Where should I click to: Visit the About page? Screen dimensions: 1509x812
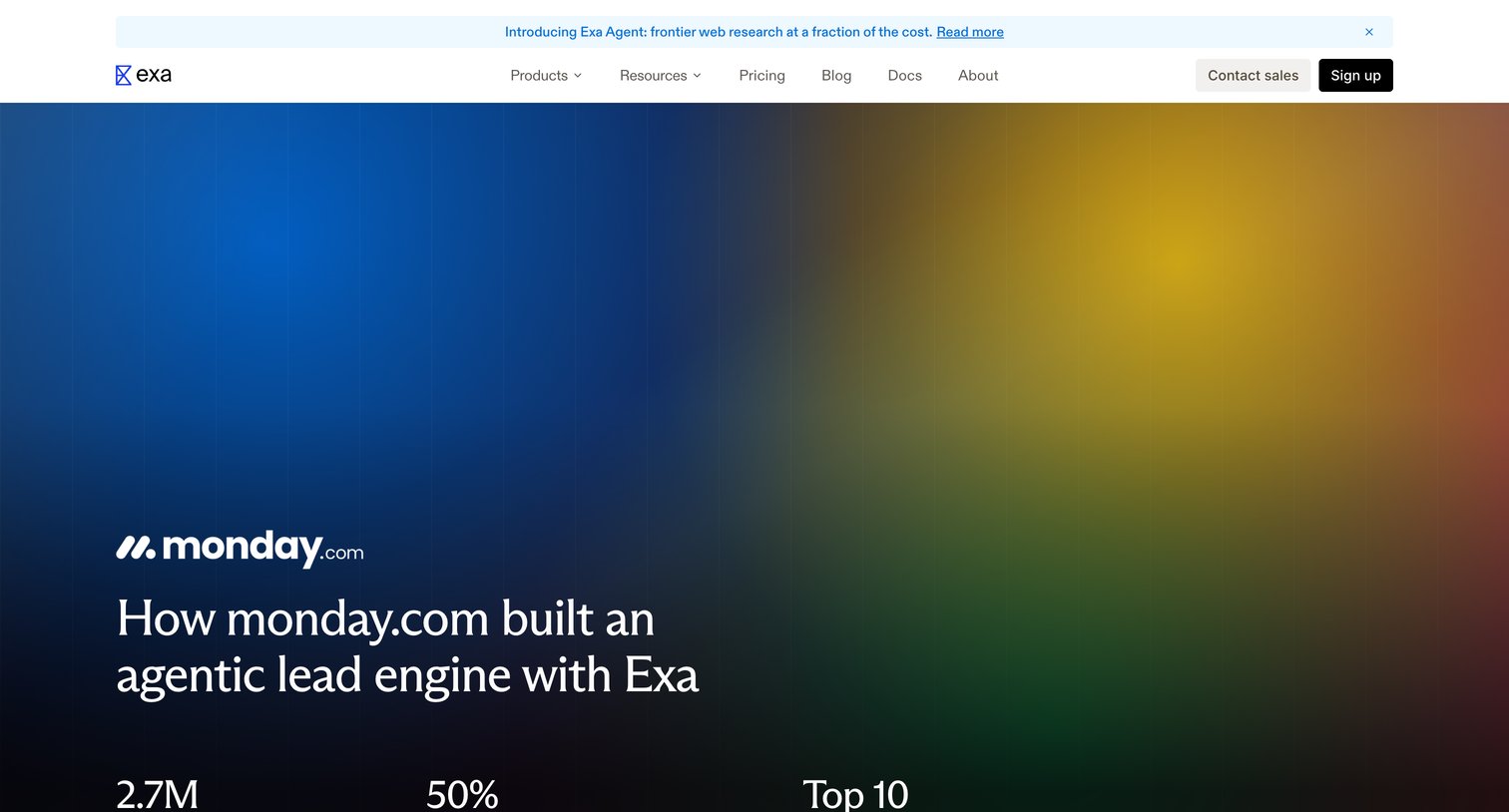(978, 75)
